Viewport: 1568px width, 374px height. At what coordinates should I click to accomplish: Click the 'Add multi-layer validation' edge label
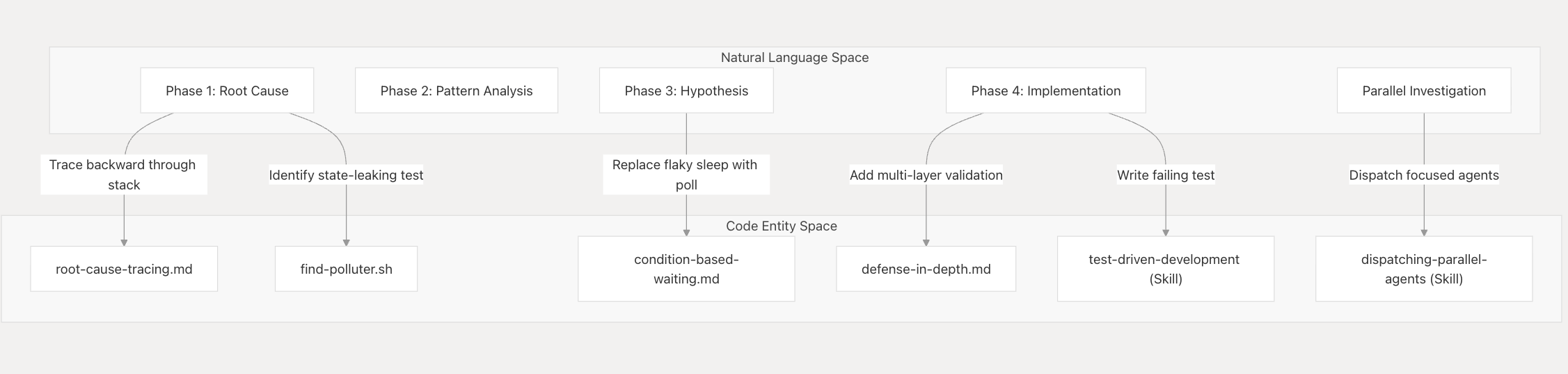pyautogui.click(x=926, y=175)
